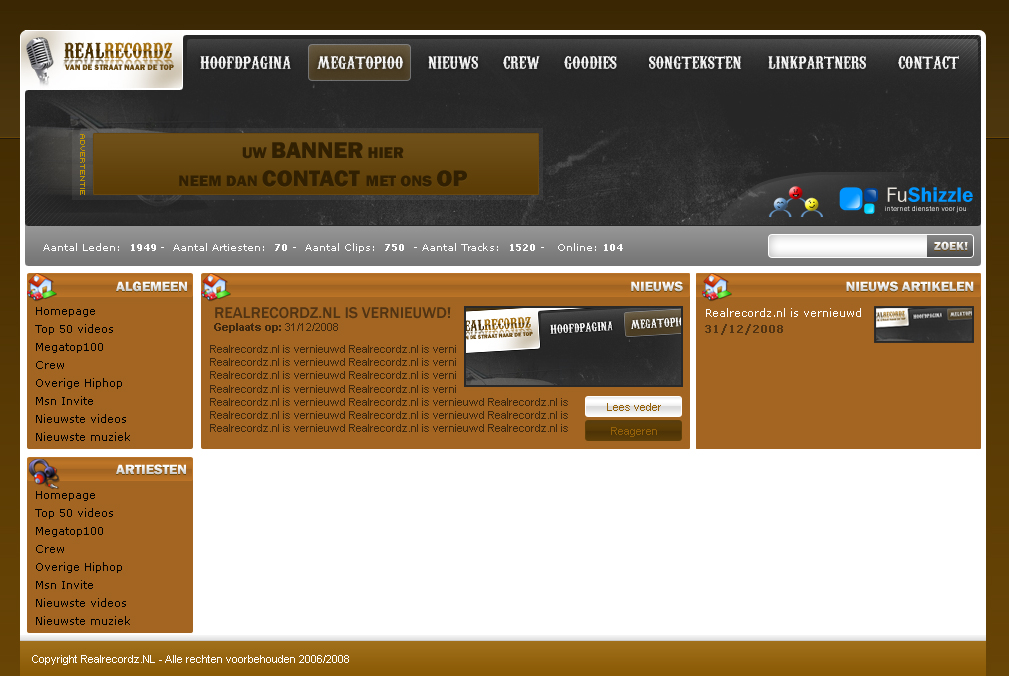1009x676 pixels.
Task: Open 'Realrecordz.nl is vernieuwd' in Nieuws Artikelen
Action: 783,313
